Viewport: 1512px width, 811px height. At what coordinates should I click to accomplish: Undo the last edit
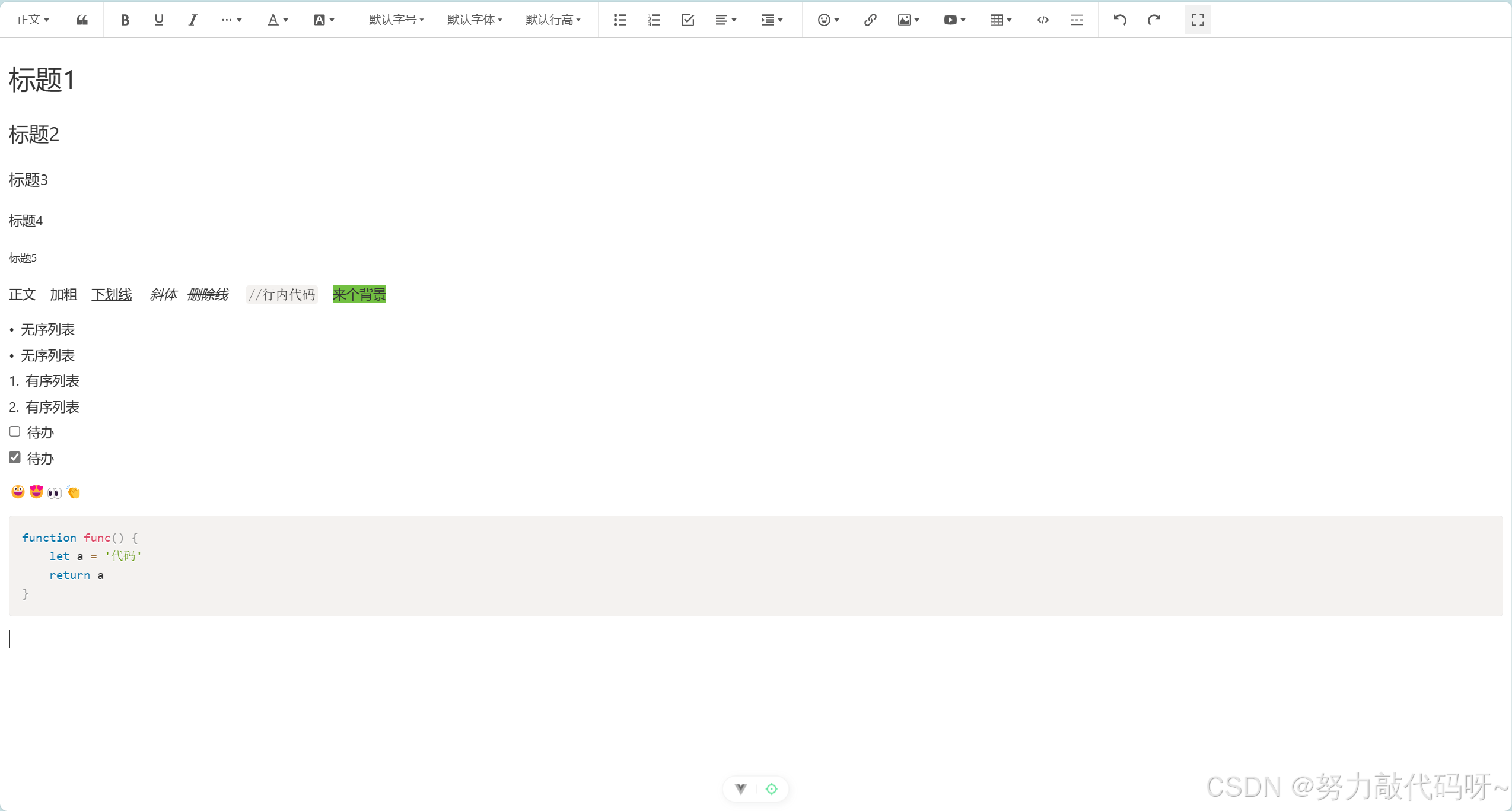[1119, 20]
